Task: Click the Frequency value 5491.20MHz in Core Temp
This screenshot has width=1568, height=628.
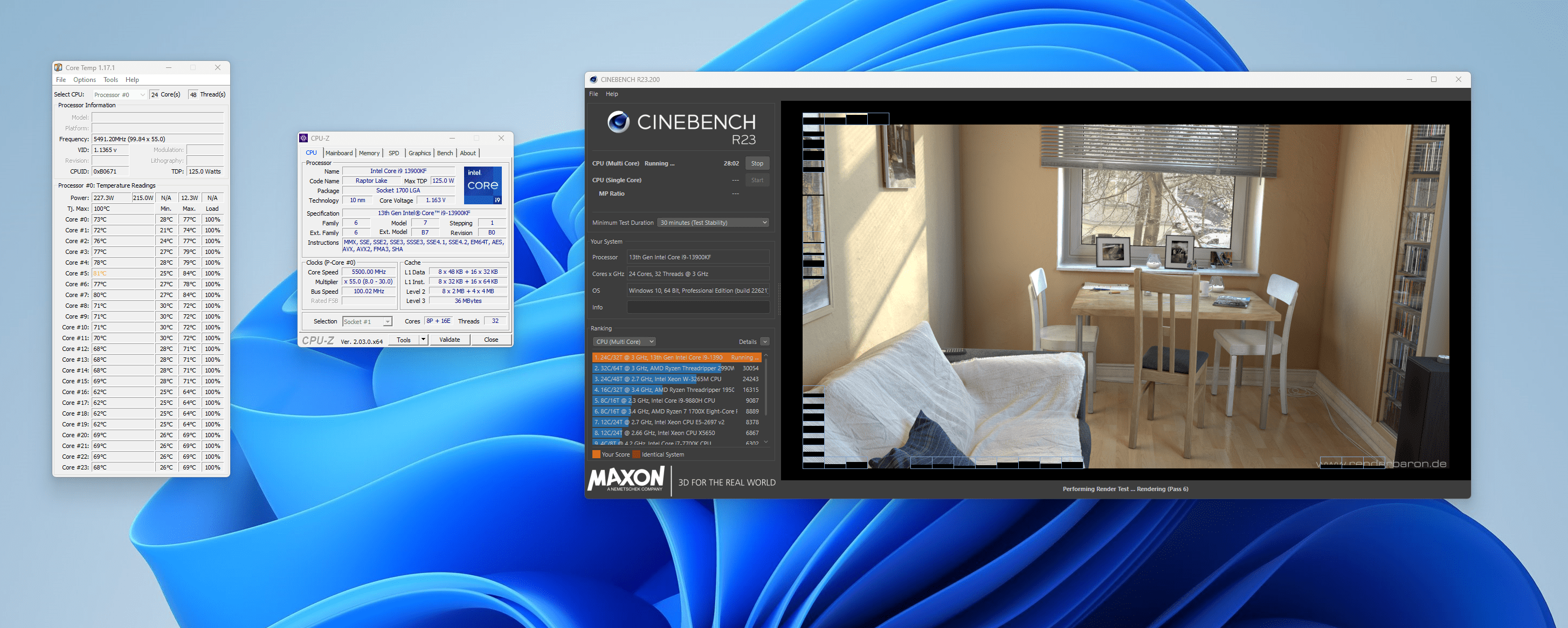Action: click(x=157, y=140)
